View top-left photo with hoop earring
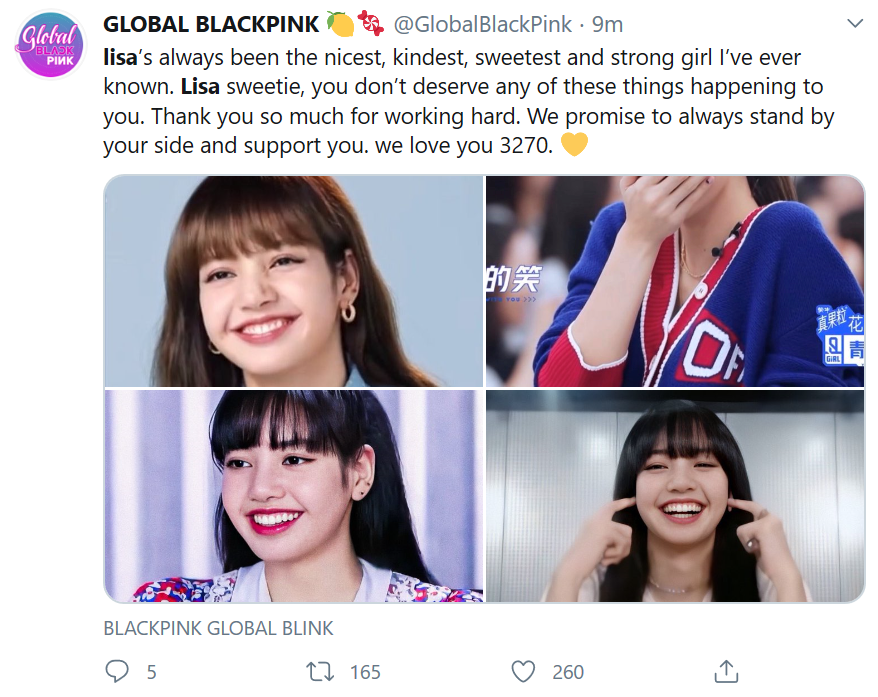The width and height of the screenshot is (878, 697). click(294, 281)
